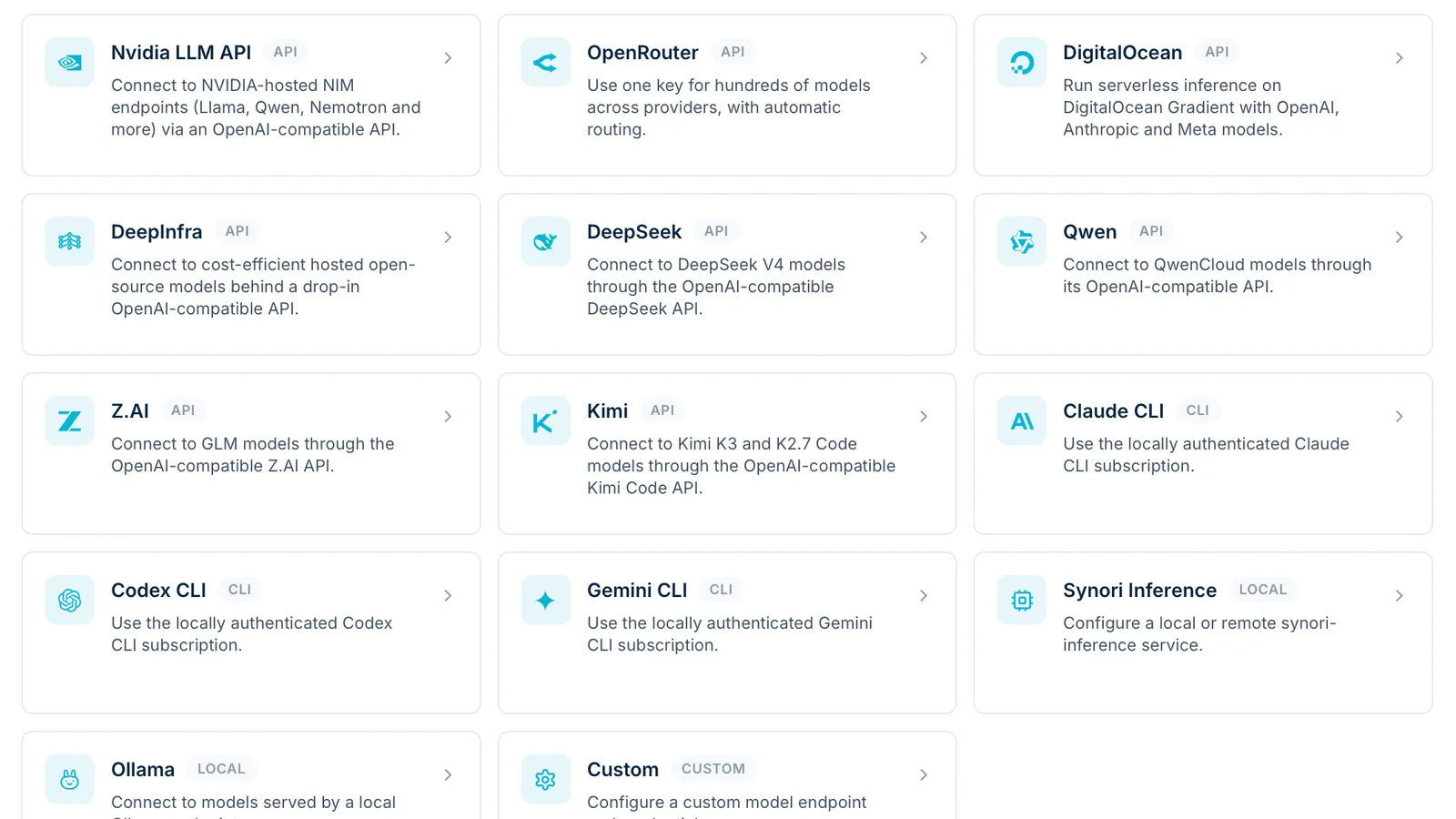Open the DeepInfra card chevron
This screenshot has height=819, width=1456.
tap(448, 238)
